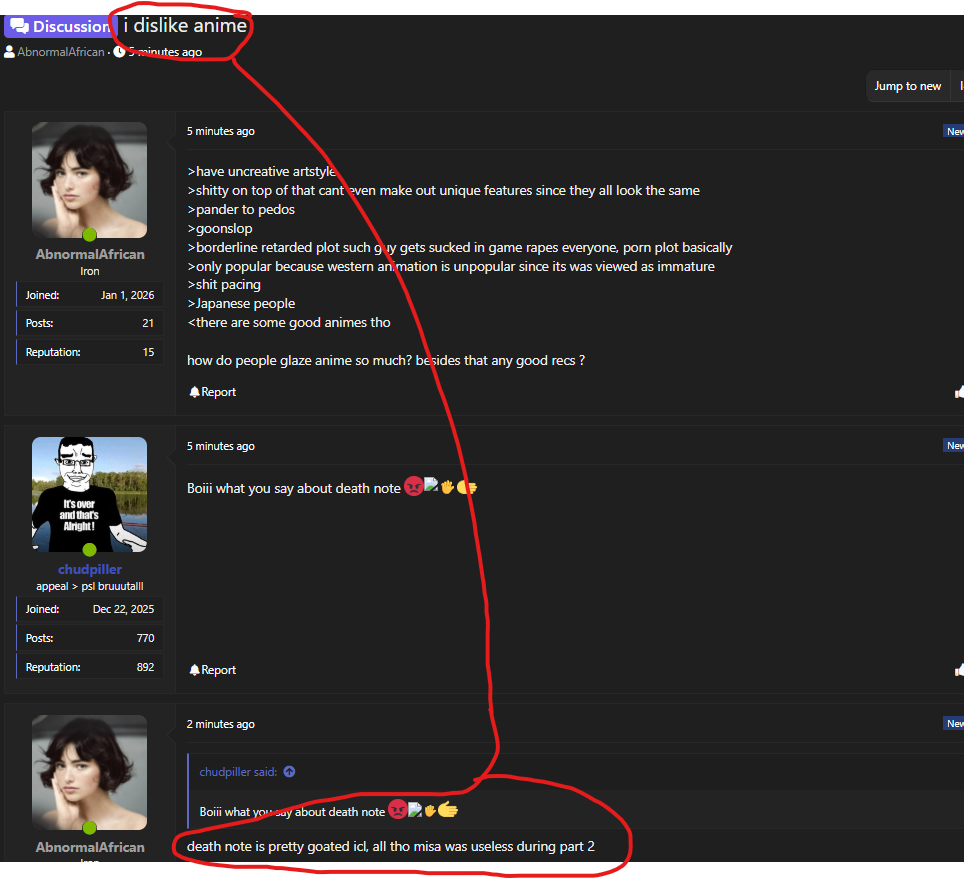This screenshot has height=879, width=964.
Task: Open the chudpiller username link
Action: click(x=90, y=569)
